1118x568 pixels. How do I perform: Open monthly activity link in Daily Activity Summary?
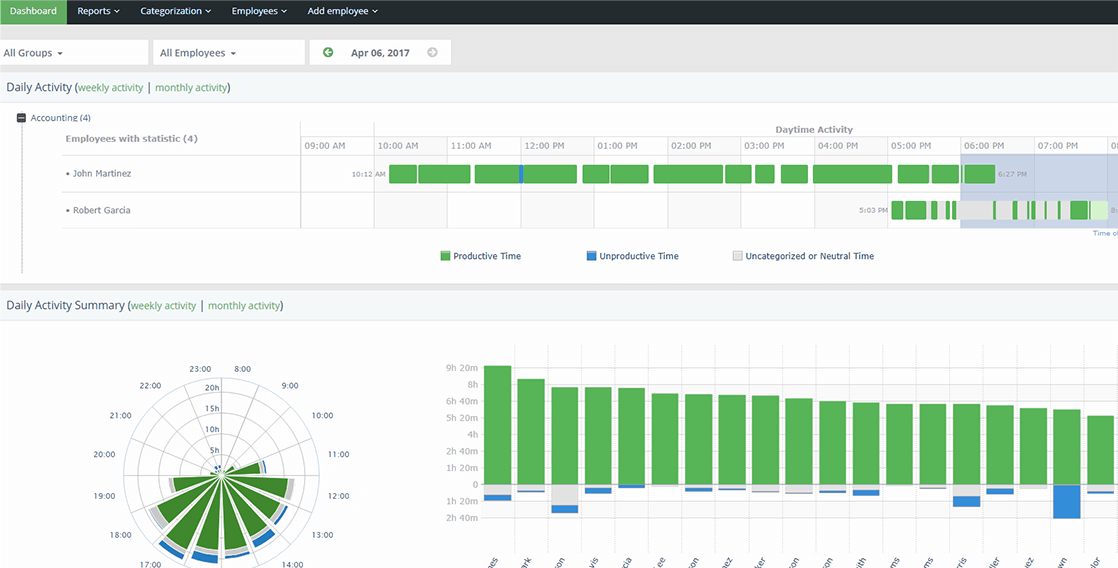244,306
